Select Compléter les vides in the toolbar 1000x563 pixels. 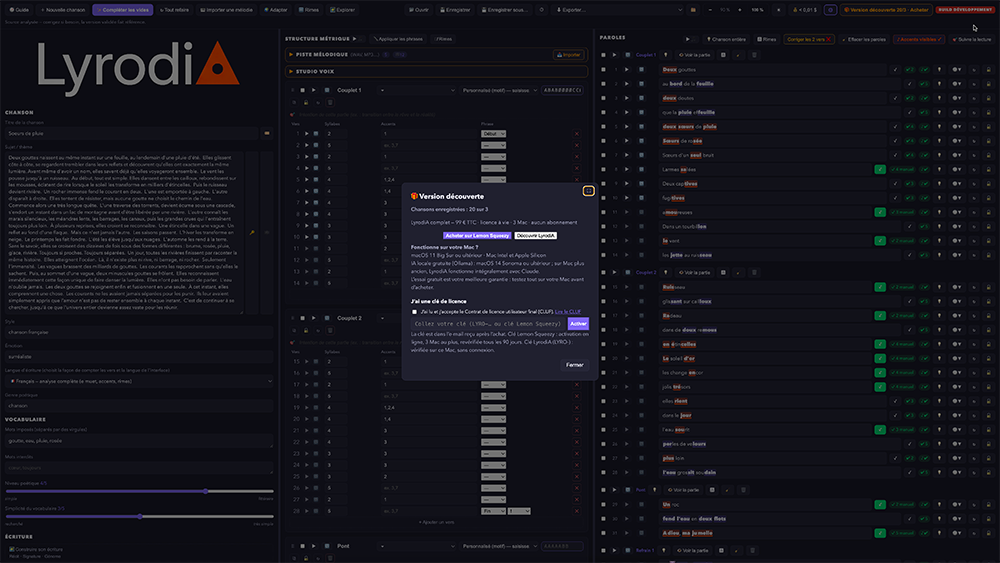coord(122,10)
